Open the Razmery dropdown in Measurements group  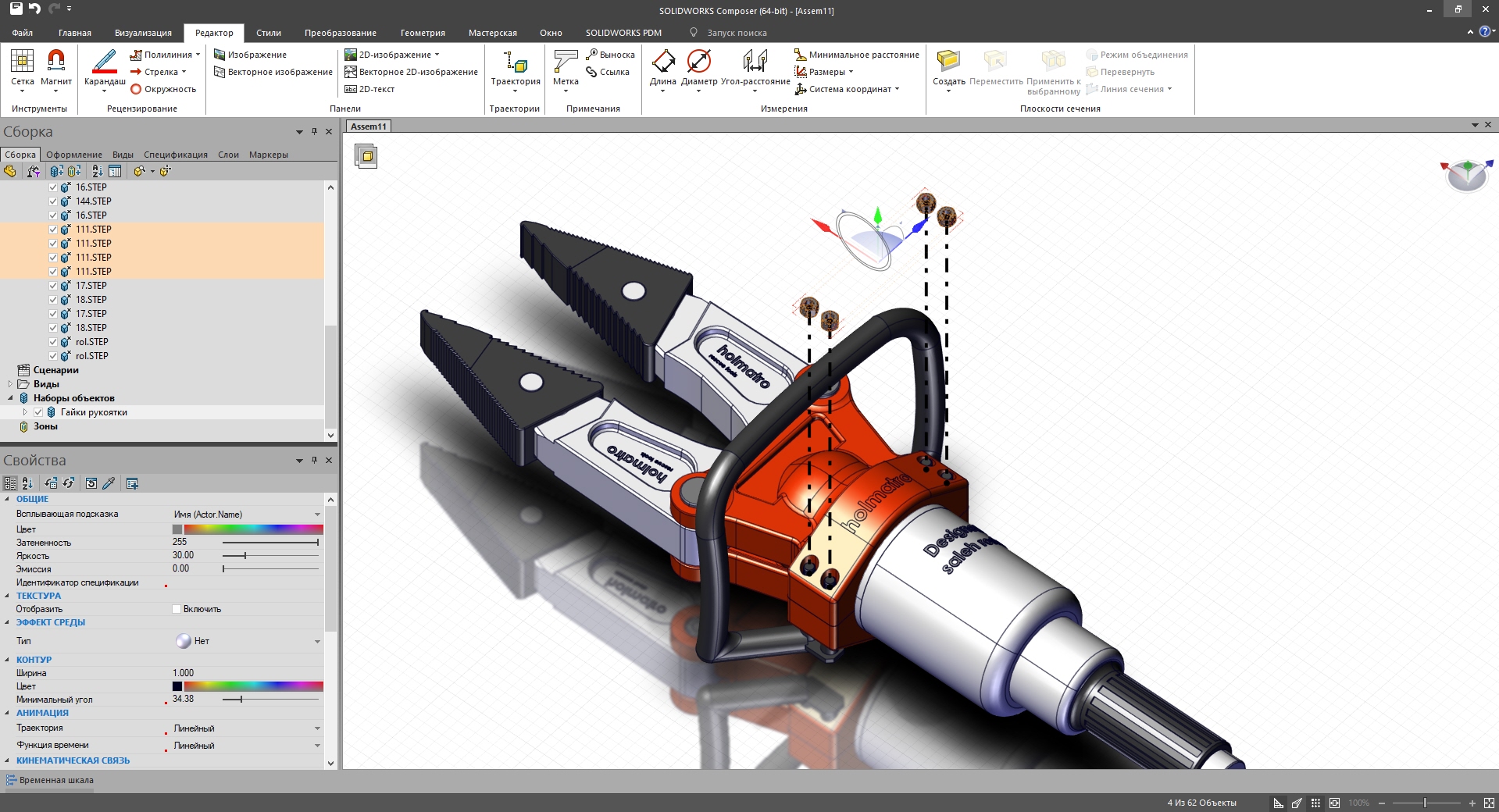click(x=851, y=72)
